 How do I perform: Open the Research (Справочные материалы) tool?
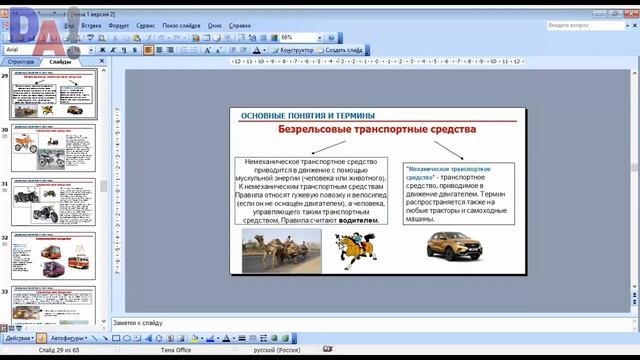101,38
